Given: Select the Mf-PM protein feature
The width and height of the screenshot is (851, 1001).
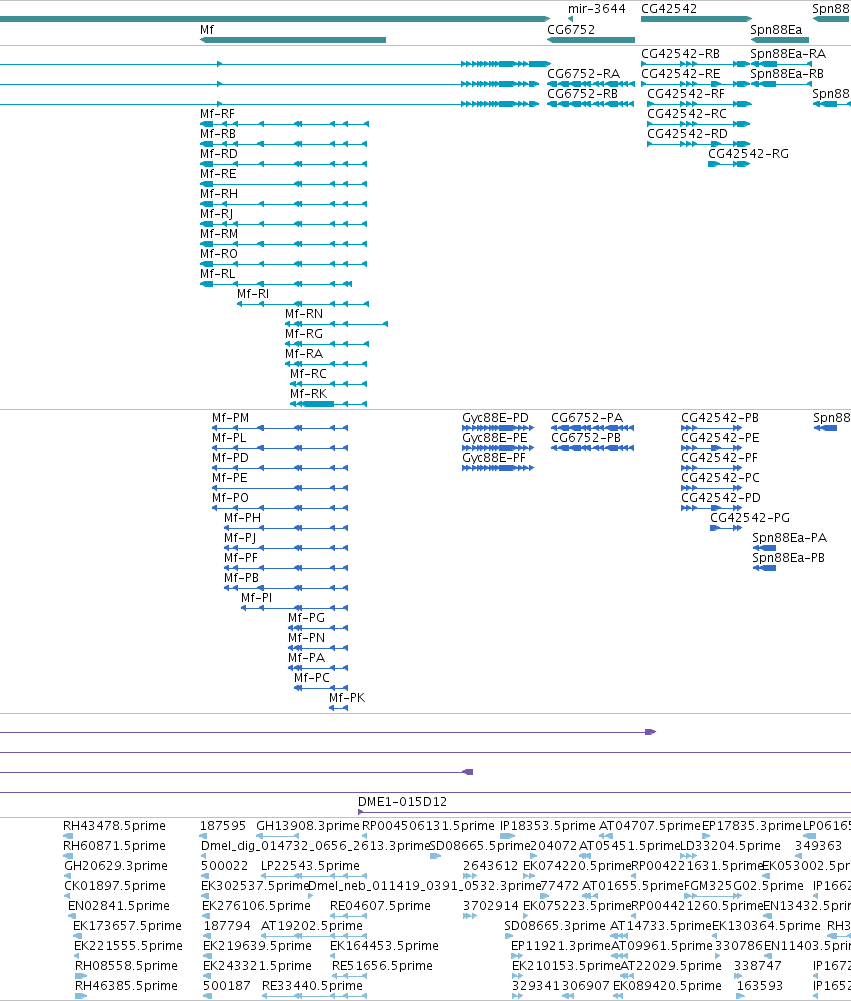Looking at the screenshot, I should (280, 428).
